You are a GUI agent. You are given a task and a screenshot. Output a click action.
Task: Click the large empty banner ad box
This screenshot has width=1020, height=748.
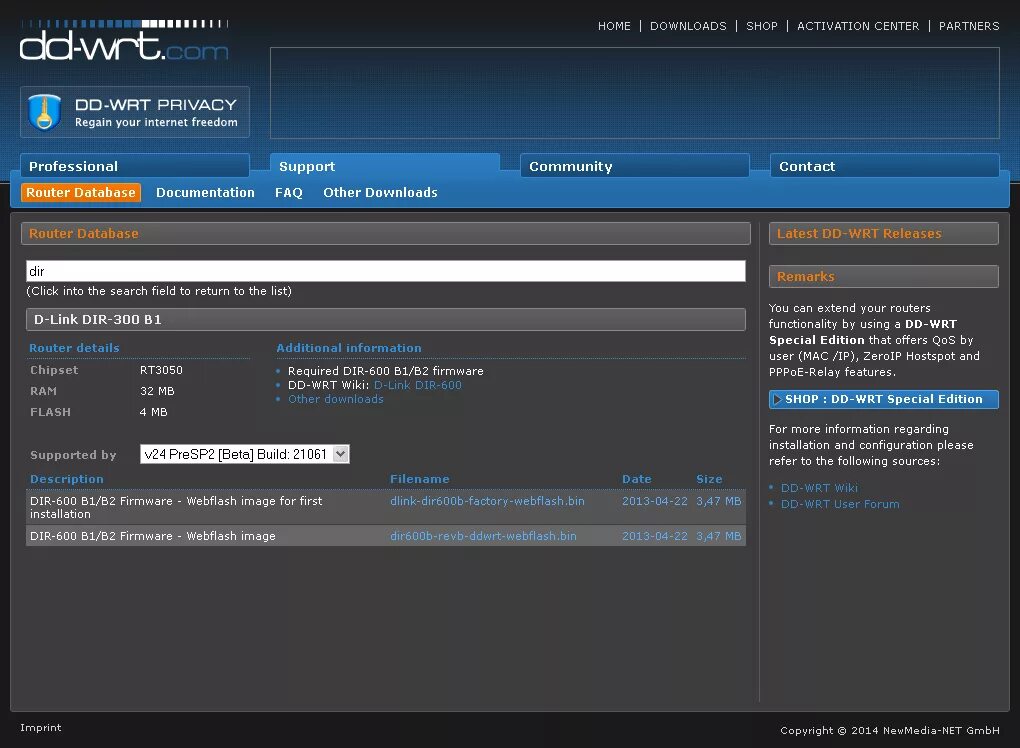635,92
